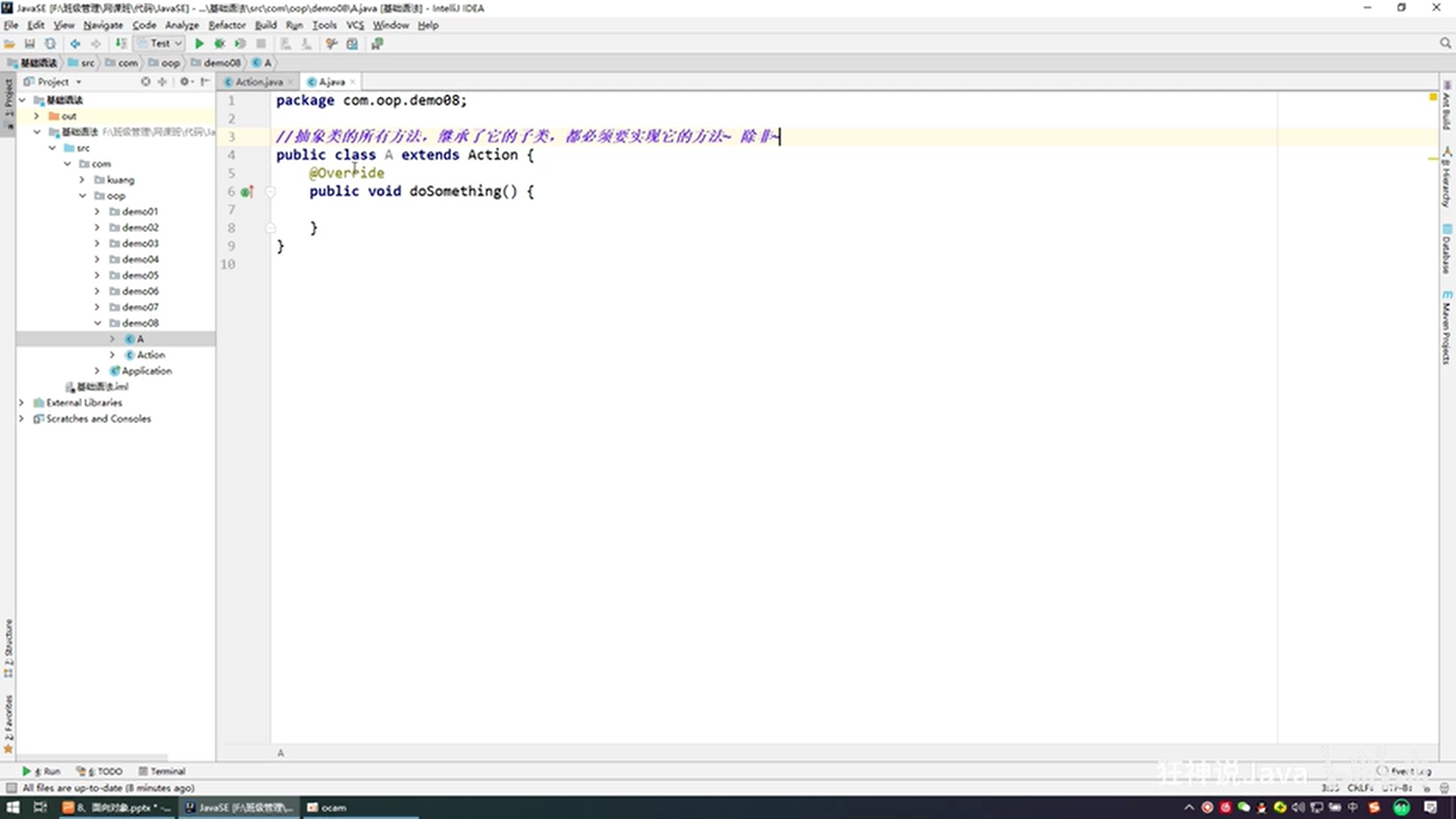Expand the External Libraries node
This screenshot has width=1456, height=819.
pos(21,403)
